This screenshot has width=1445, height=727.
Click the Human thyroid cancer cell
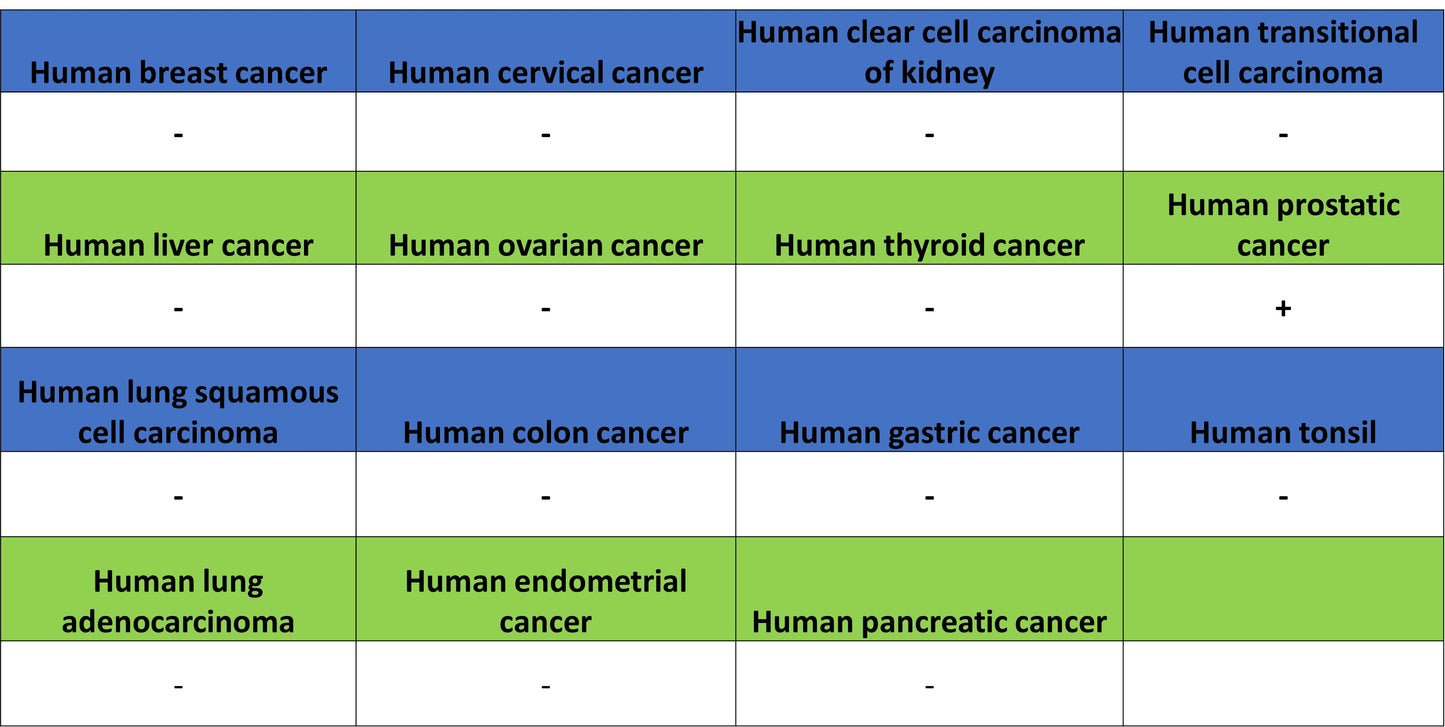[x=929, y=218]
